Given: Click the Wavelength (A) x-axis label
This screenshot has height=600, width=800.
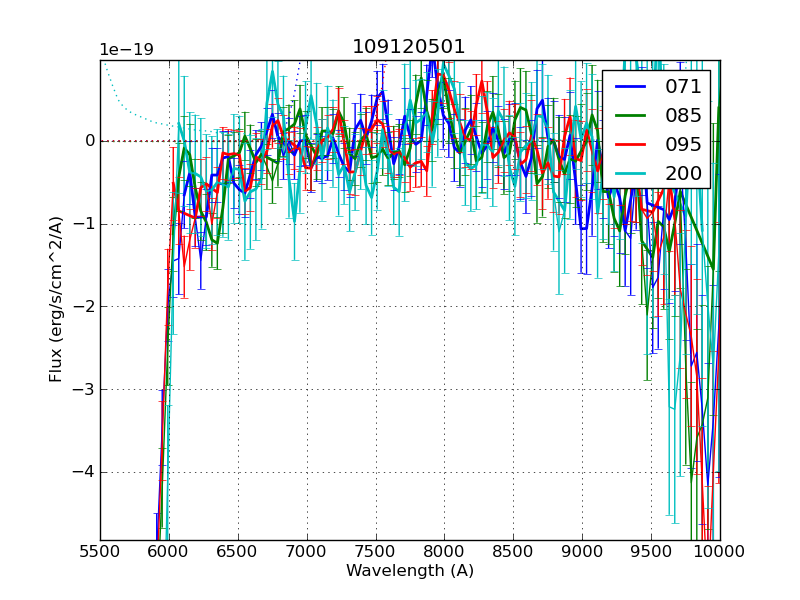Looking at the screenshot, I should (x=410, y=571).
